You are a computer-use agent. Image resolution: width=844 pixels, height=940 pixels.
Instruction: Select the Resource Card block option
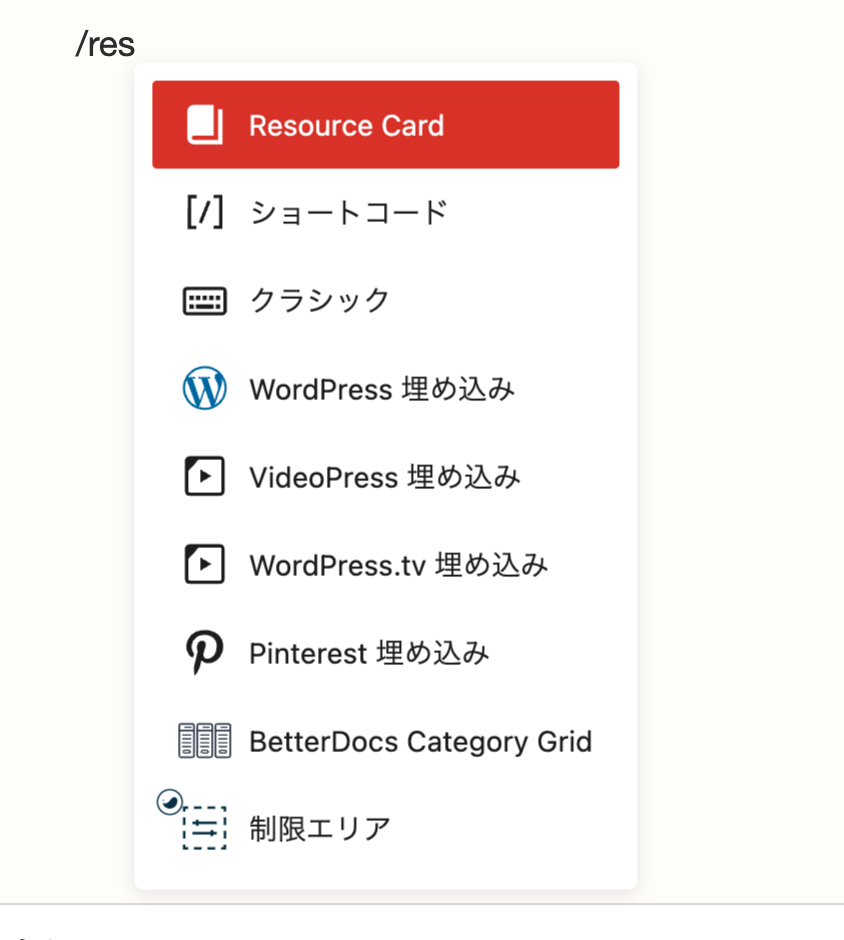coord(385,125)
